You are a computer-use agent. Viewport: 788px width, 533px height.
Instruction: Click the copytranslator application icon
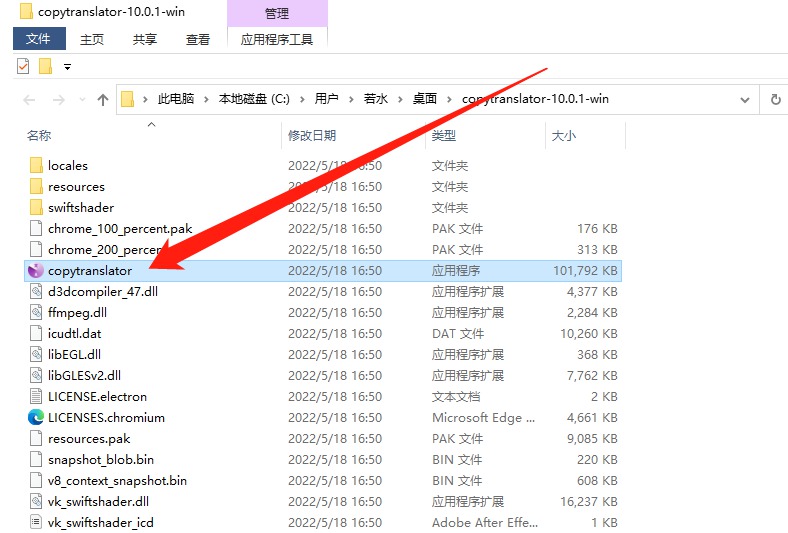coord(36,271)
